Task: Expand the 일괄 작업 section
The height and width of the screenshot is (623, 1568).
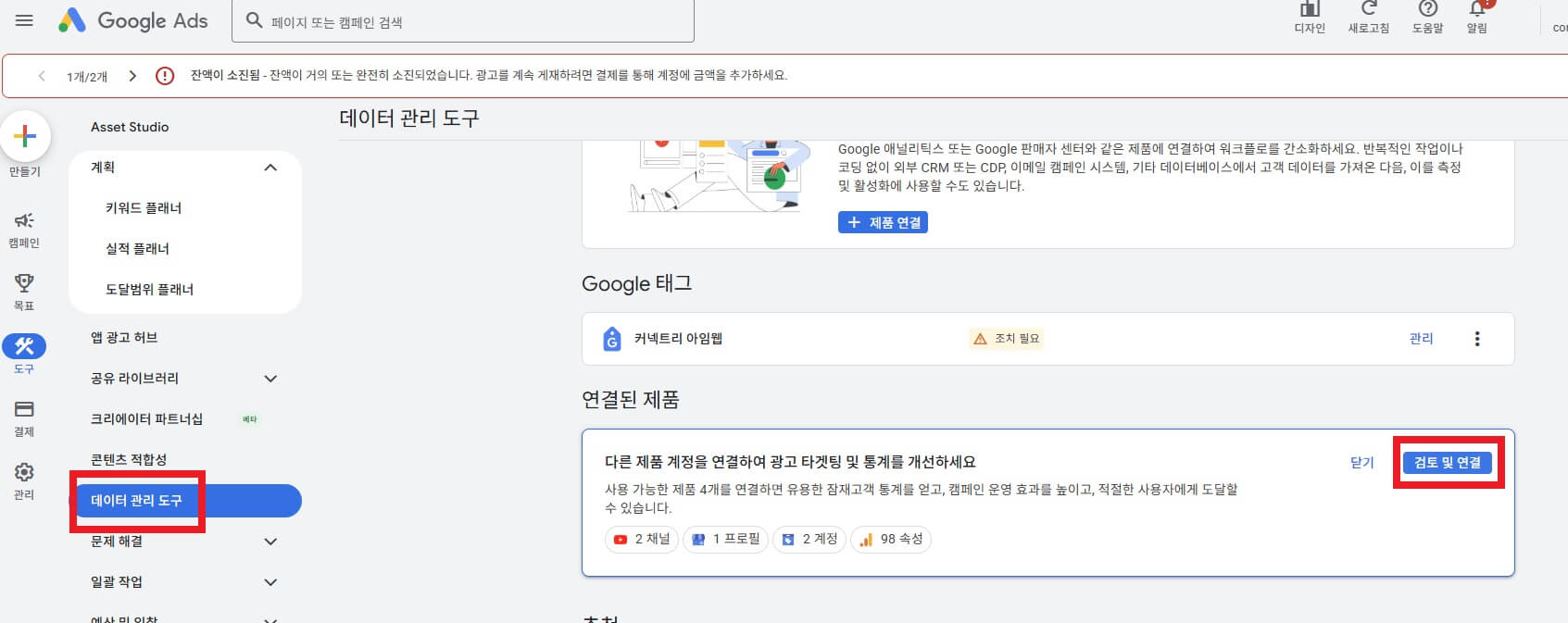Action: pos(270,582)
